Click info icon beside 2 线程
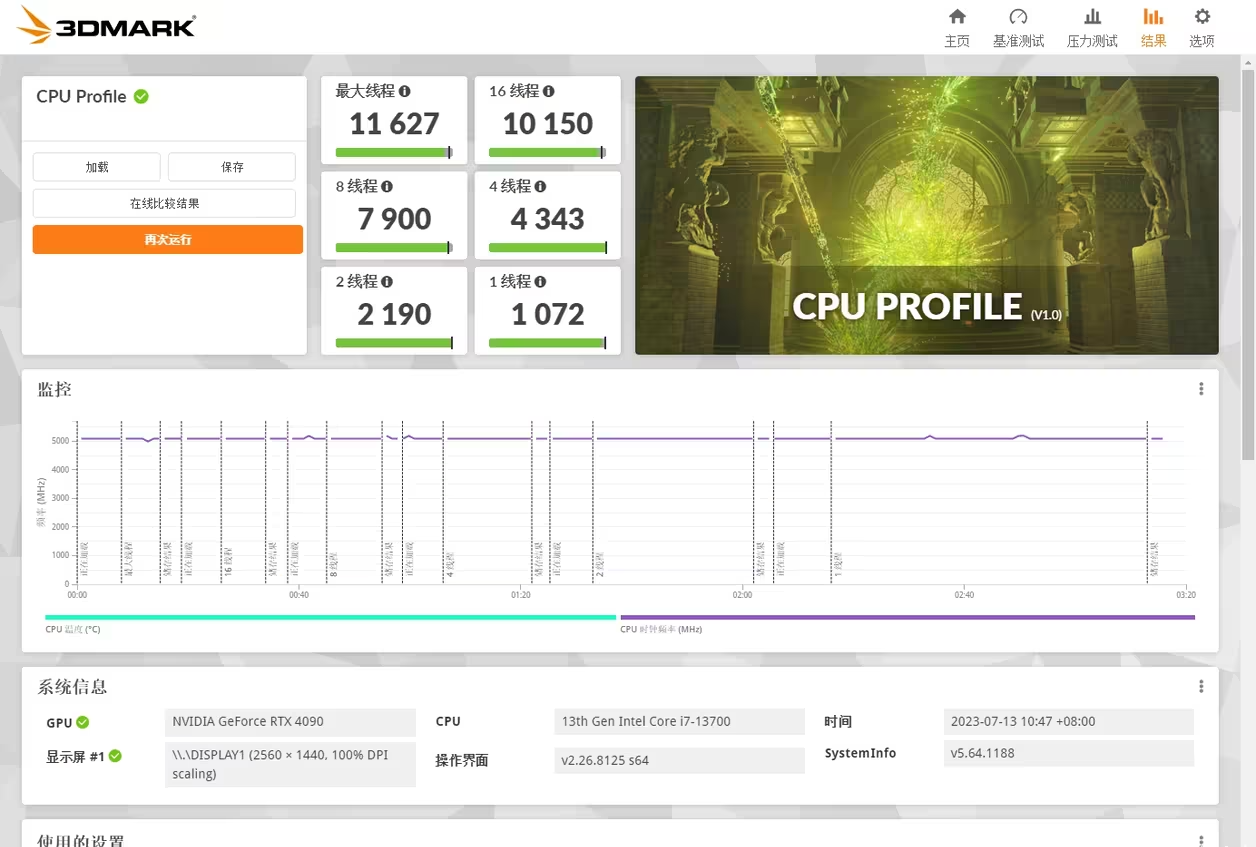 click(387, 282)
